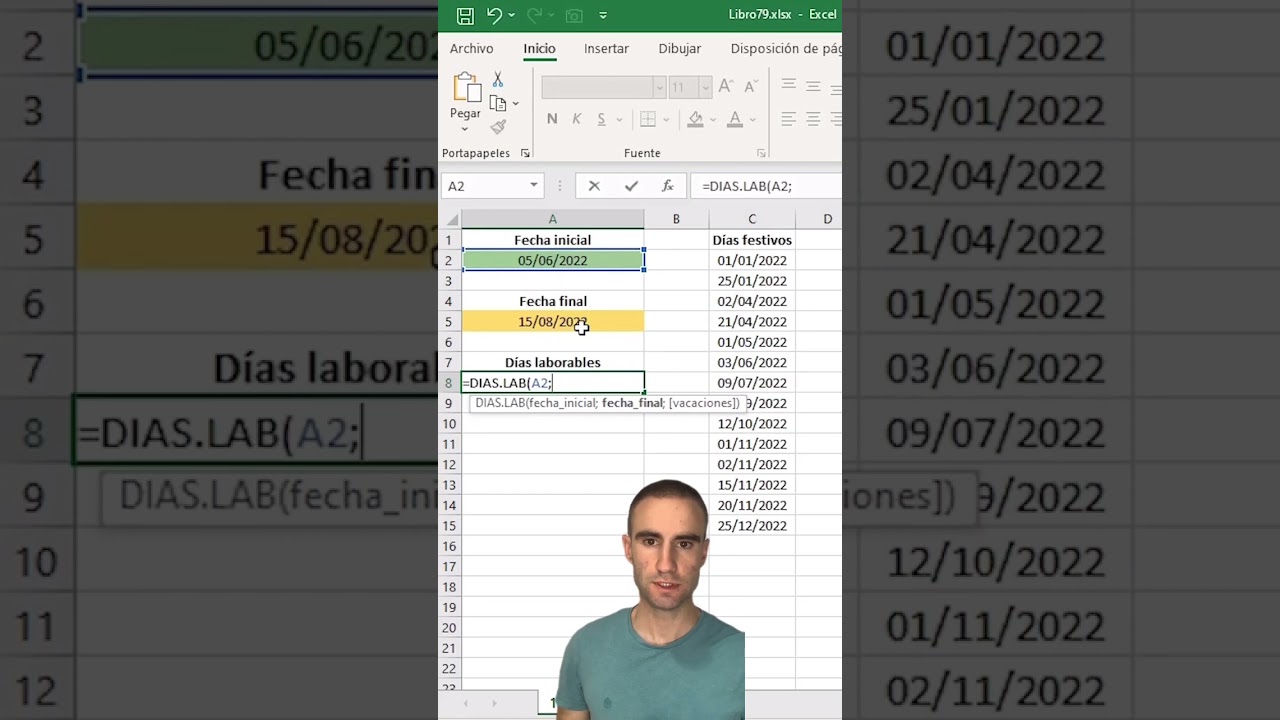Select the Format Painter brush icon
This screenshot has height=720, width=1280.
point(498,127)
